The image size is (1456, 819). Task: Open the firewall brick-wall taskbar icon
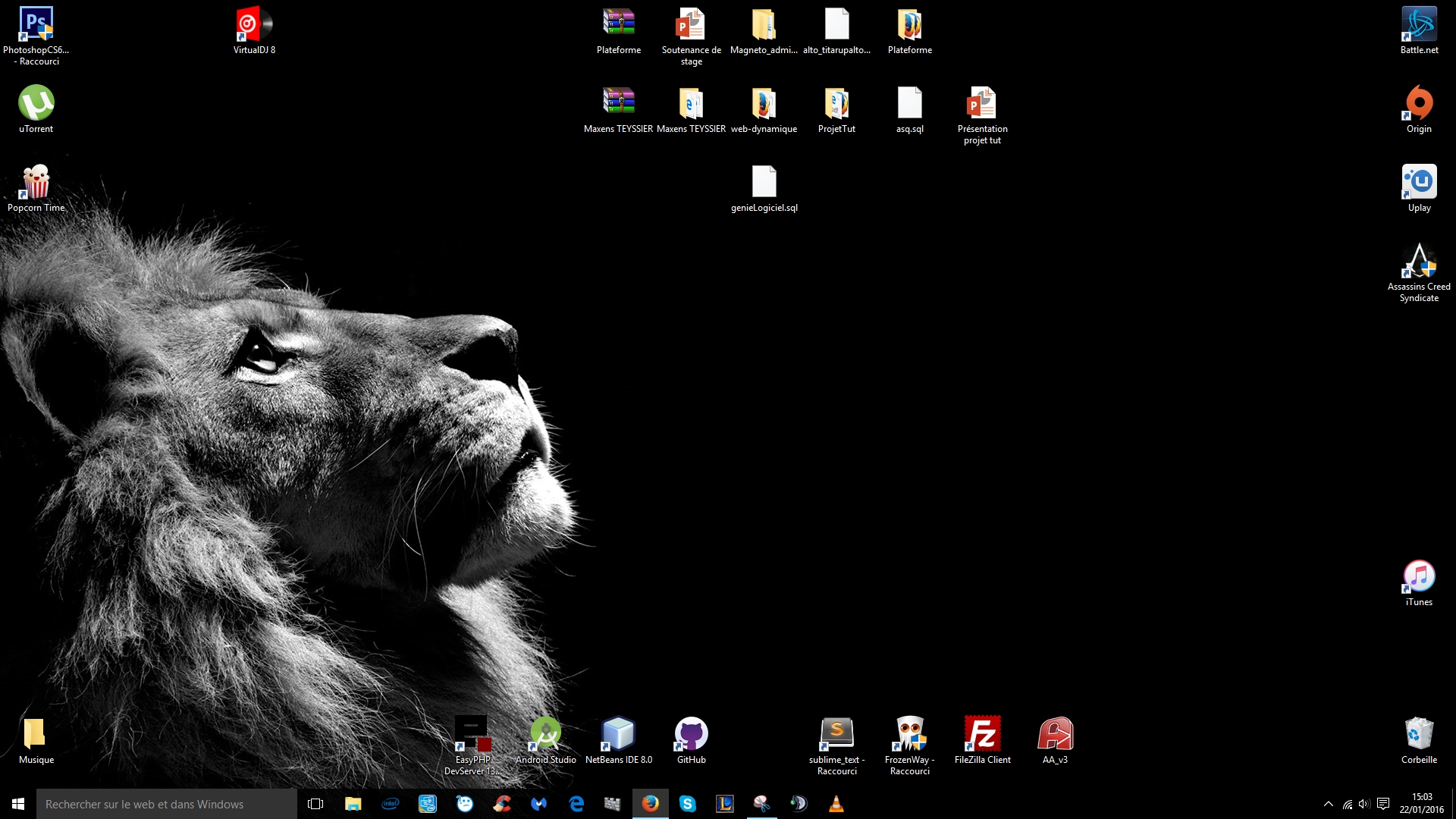(613, 804)
